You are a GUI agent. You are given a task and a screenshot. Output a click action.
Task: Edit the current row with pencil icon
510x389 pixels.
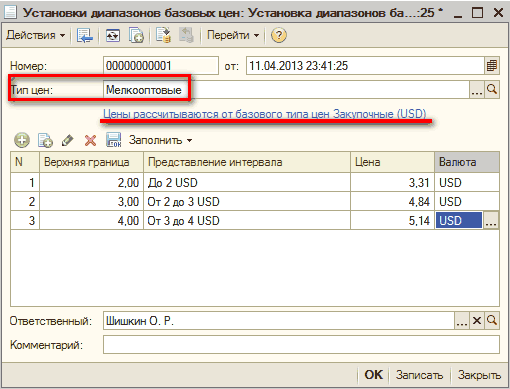(68, 140)
